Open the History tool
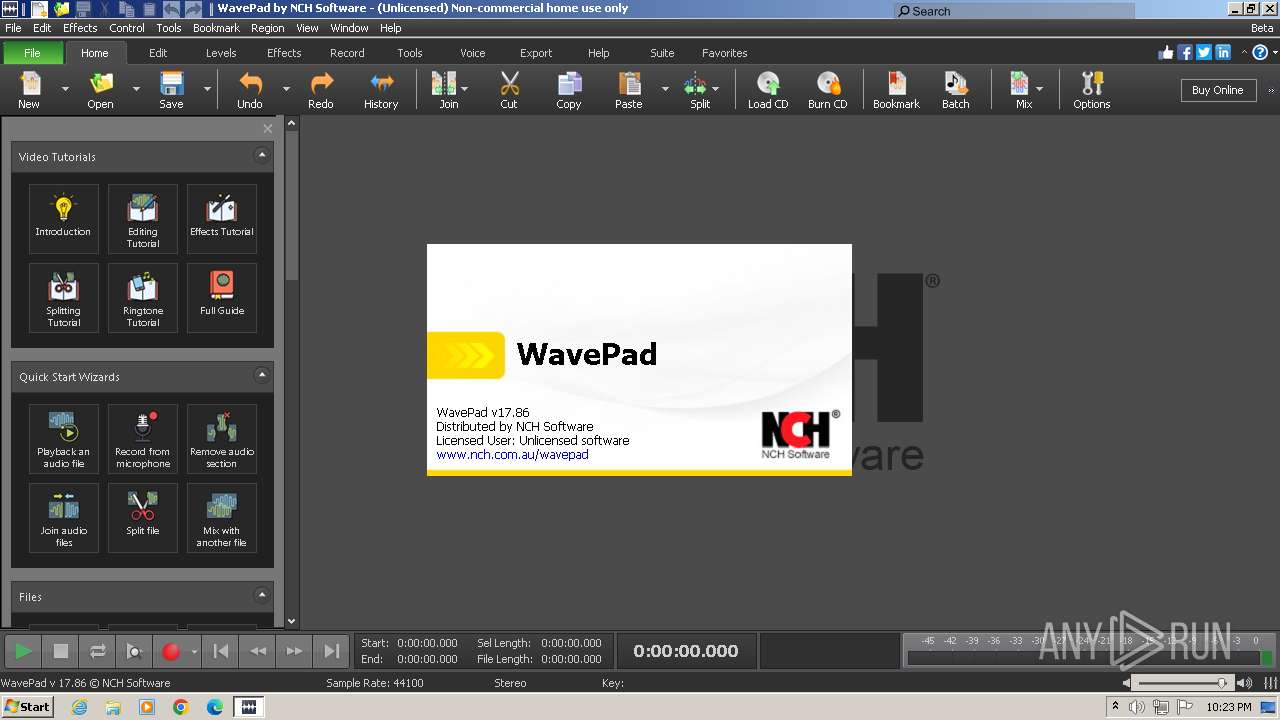The width and height of the screenshot is (1280, 720). click(x=381, y=89)
